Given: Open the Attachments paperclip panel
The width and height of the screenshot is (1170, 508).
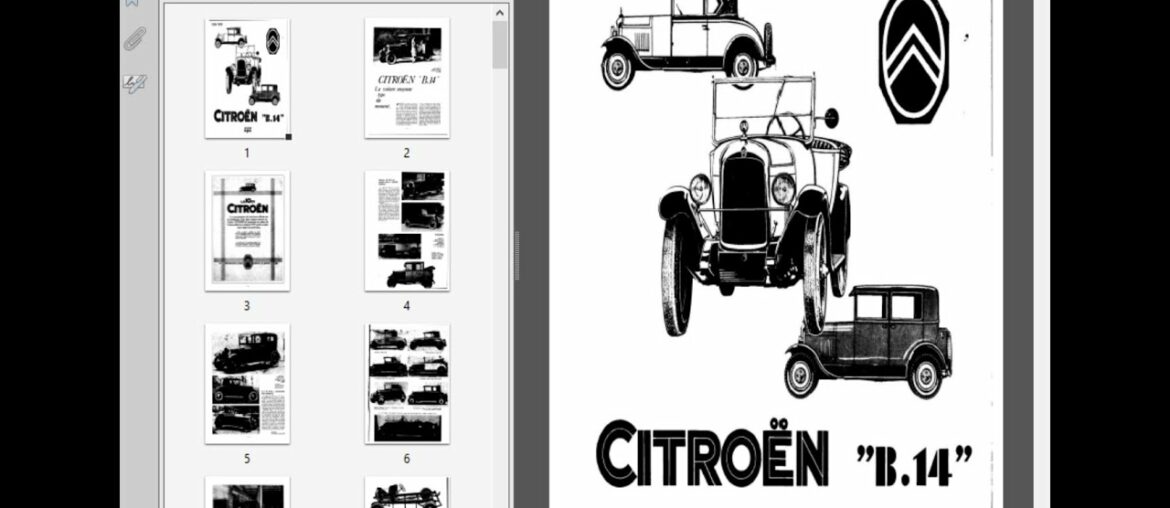Looking at the screenshot, I should pos(135,38).
